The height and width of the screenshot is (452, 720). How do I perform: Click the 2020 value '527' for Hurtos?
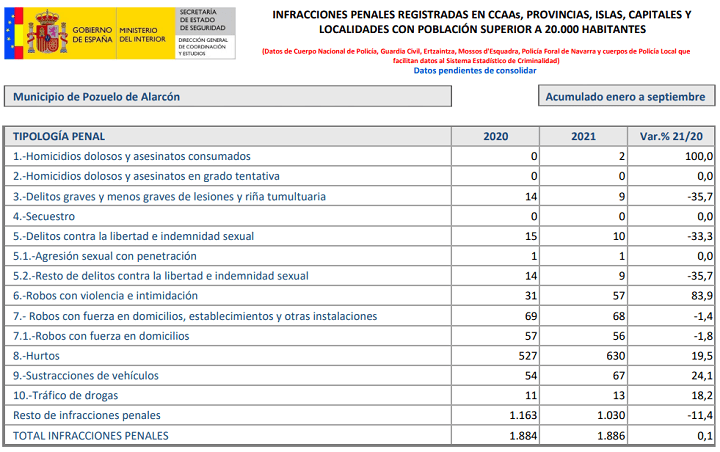click(x=528, y=356)
